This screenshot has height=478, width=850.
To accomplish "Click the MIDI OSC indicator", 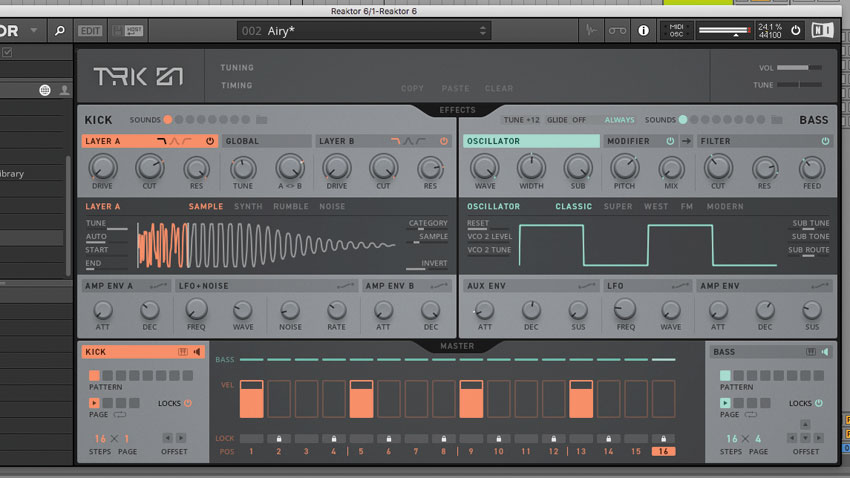I will (x=676, y=31).
